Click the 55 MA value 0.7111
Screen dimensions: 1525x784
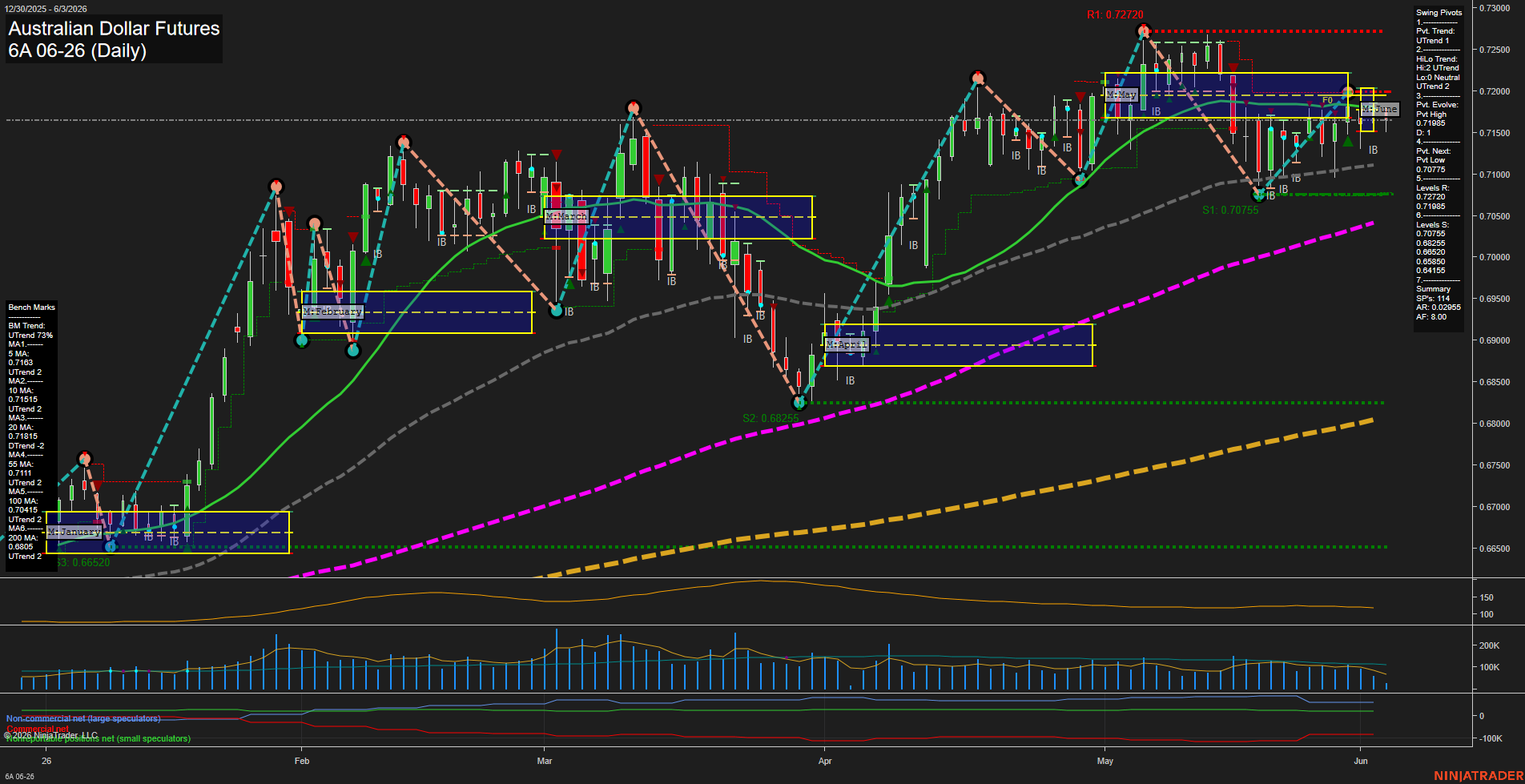tap(21, 473)
